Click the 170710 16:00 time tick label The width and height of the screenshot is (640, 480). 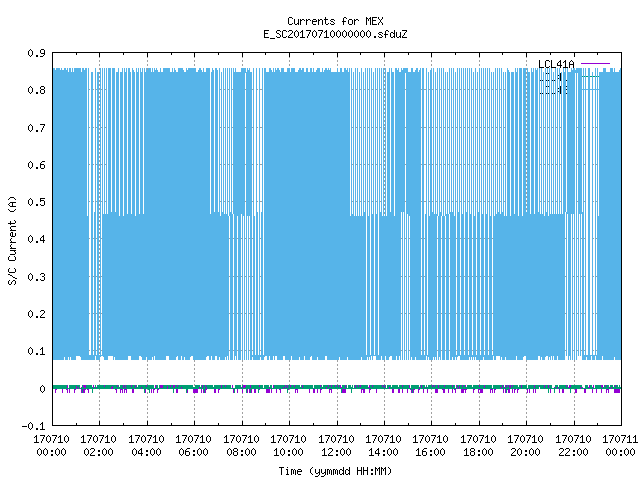pos(431,446)
